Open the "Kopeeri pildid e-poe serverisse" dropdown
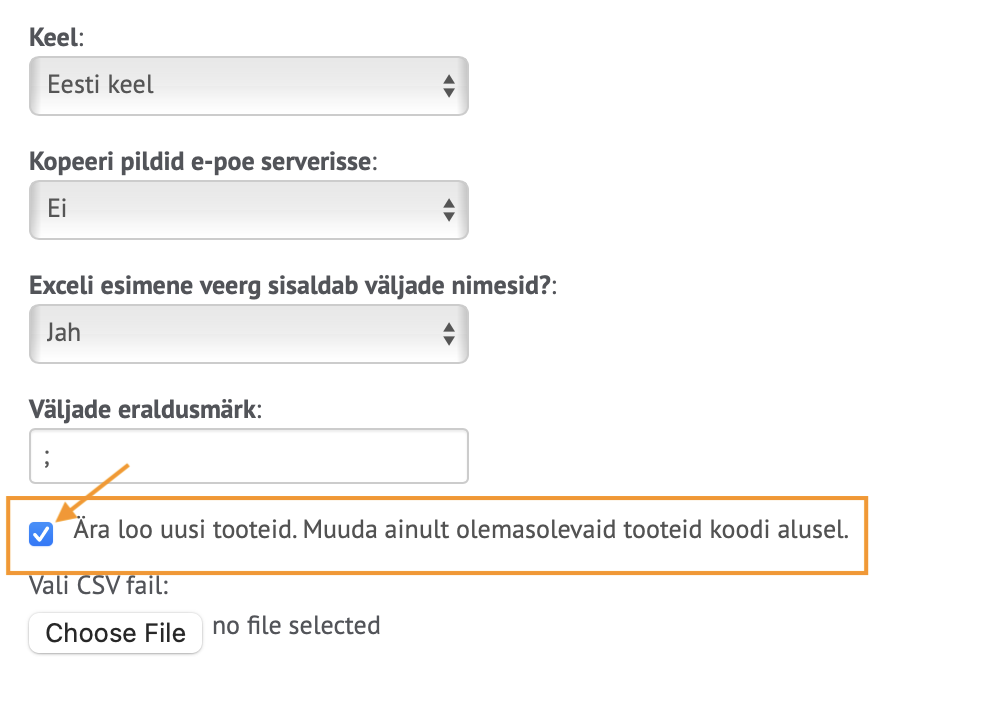 click(x=248, y=210)
